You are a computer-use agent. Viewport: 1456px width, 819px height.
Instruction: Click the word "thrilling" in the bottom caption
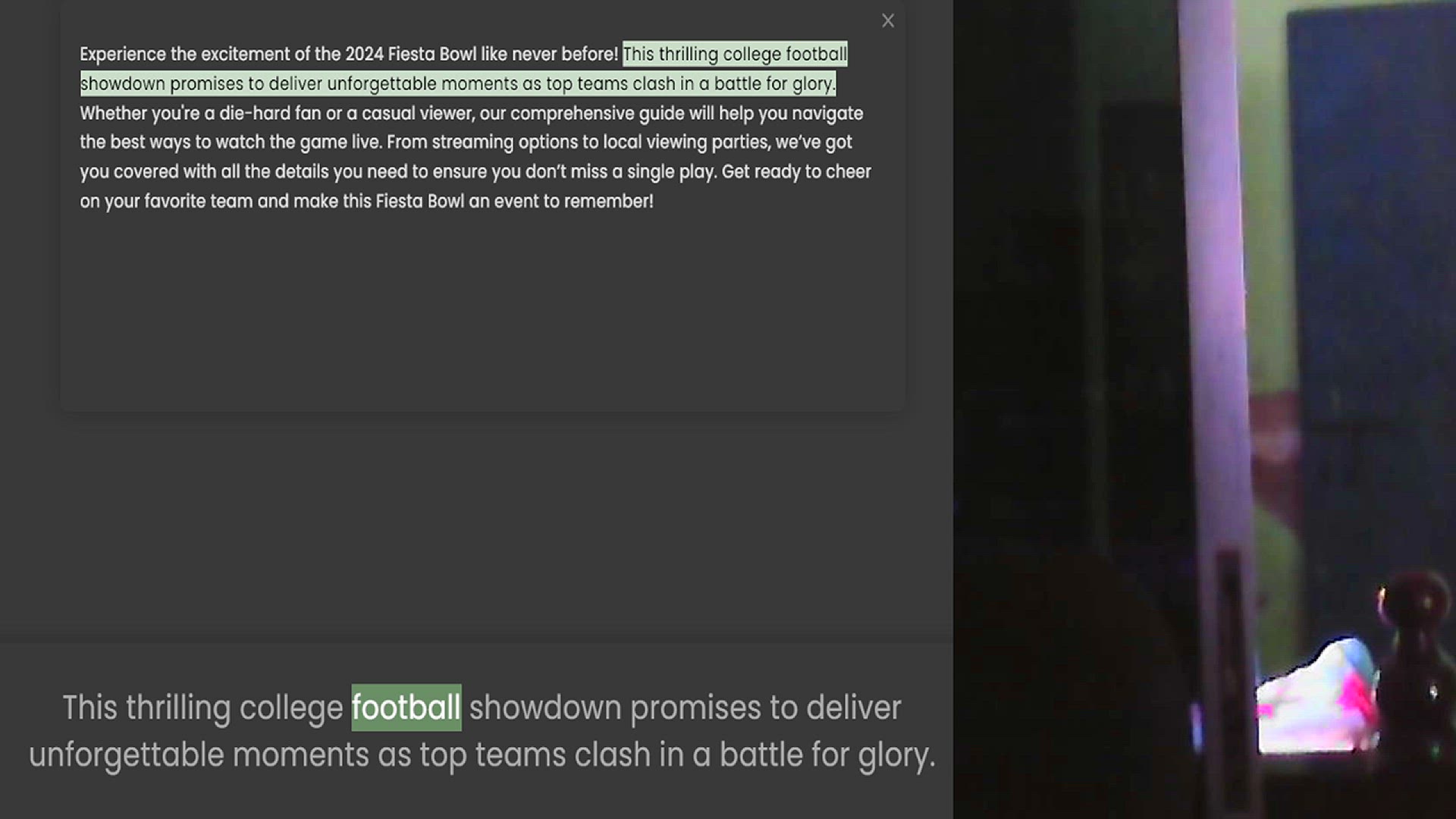coord(178,708)
